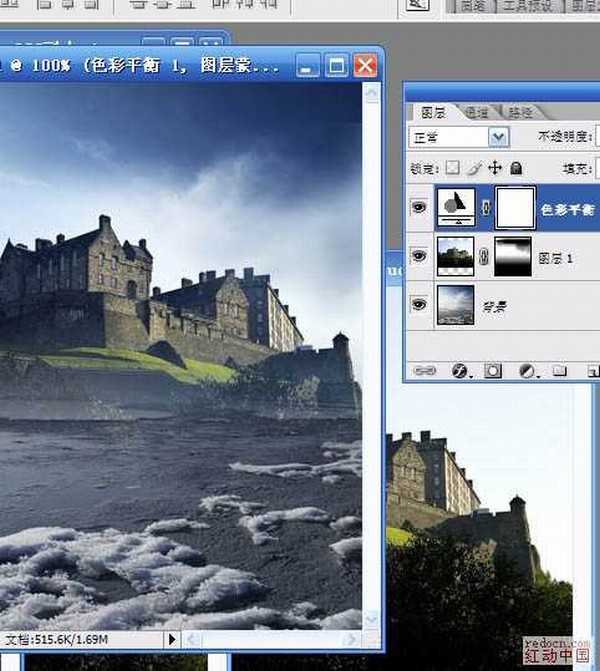This screenshot has height=671, width=600.
Task: Toggle visibility of 图层 1
Action: coord(420,257)
